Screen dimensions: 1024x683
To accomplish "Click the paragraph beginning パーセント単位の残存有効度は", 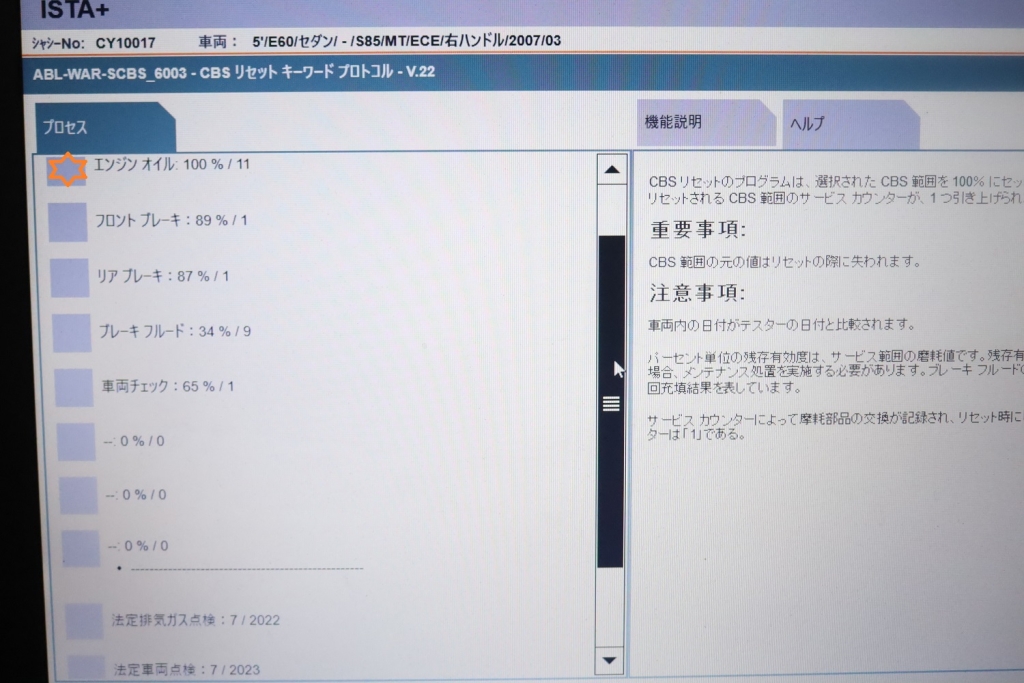I will (835, 372).
